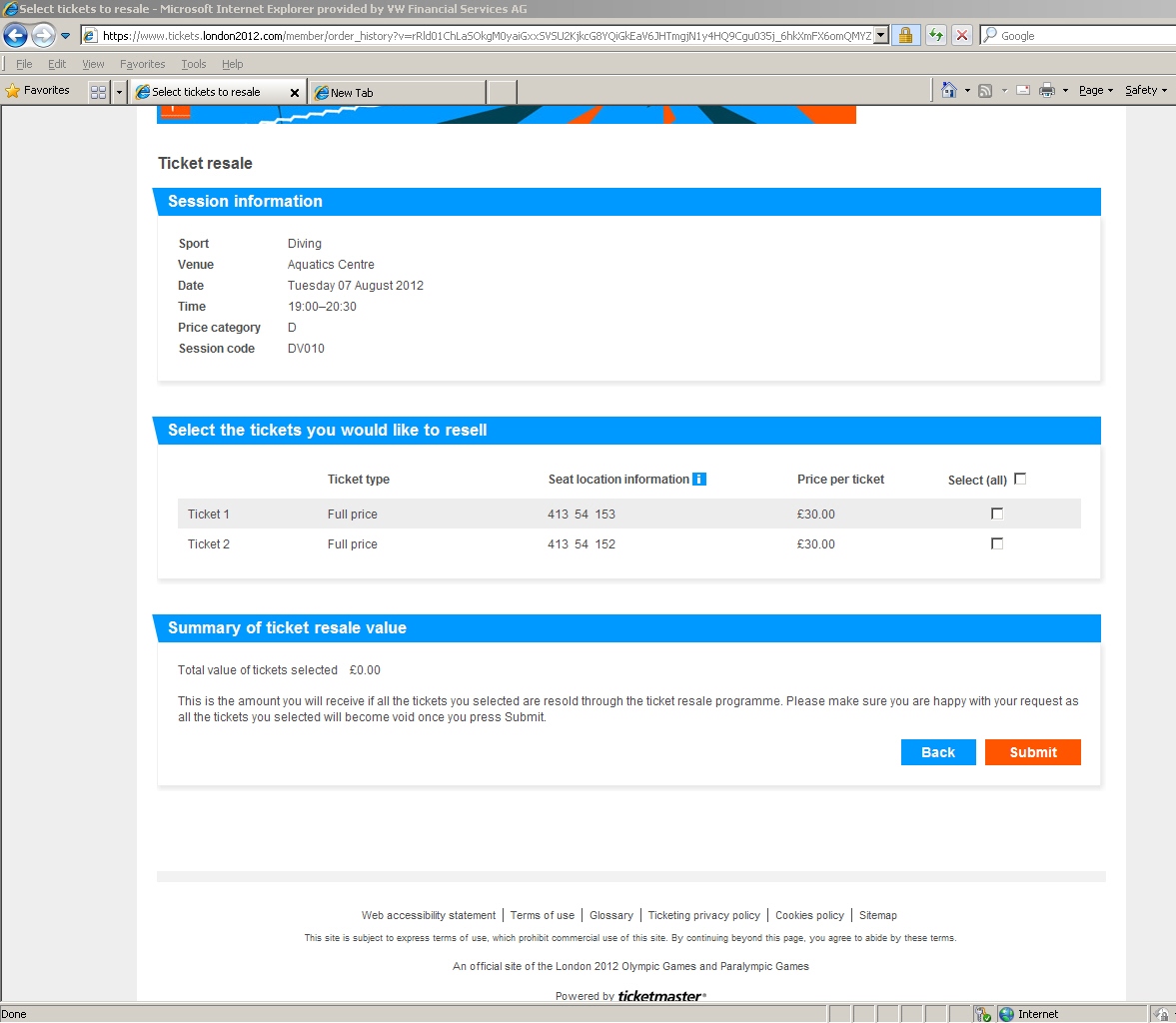Image resolution: width=1176 pixels, height=1023 pixels.
Task: Open the Home page icon
Action: coord(948,91)
